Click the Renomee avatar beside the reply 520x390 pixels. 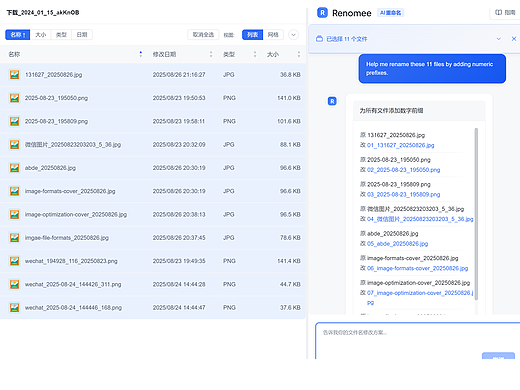332,101
